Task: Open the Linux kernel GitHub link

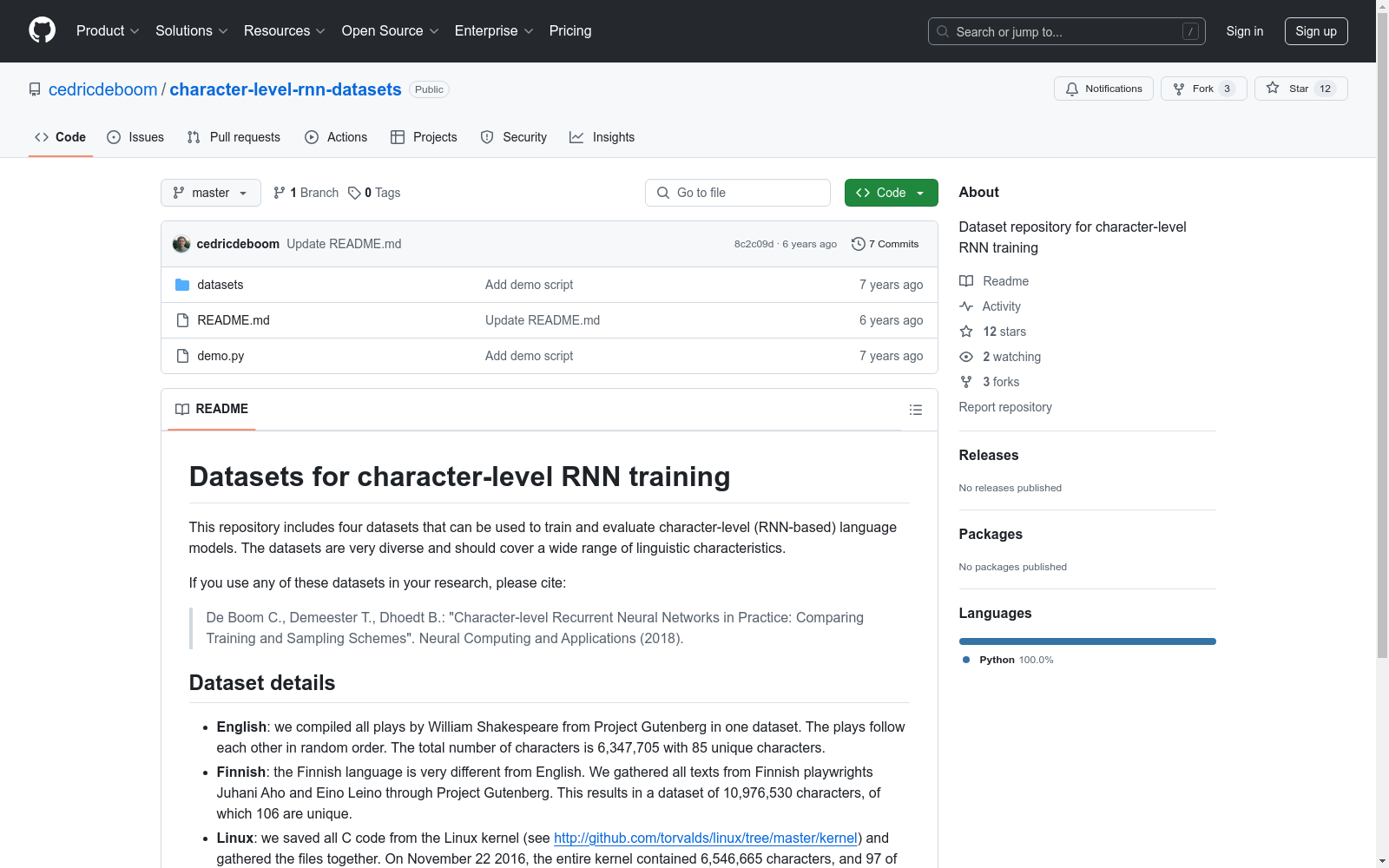Action: tap(706, 838)
